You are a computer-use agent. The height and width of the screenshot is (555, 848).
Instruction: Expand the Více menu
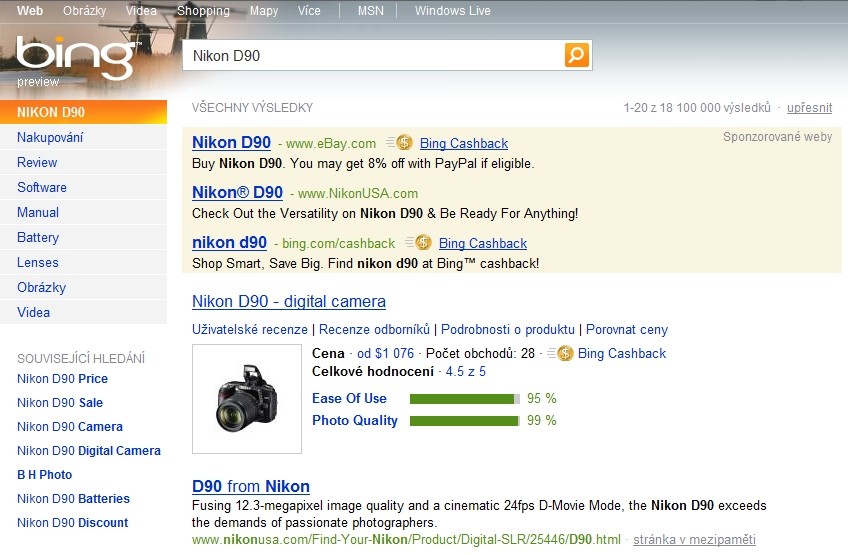click(x=309, y=10)
